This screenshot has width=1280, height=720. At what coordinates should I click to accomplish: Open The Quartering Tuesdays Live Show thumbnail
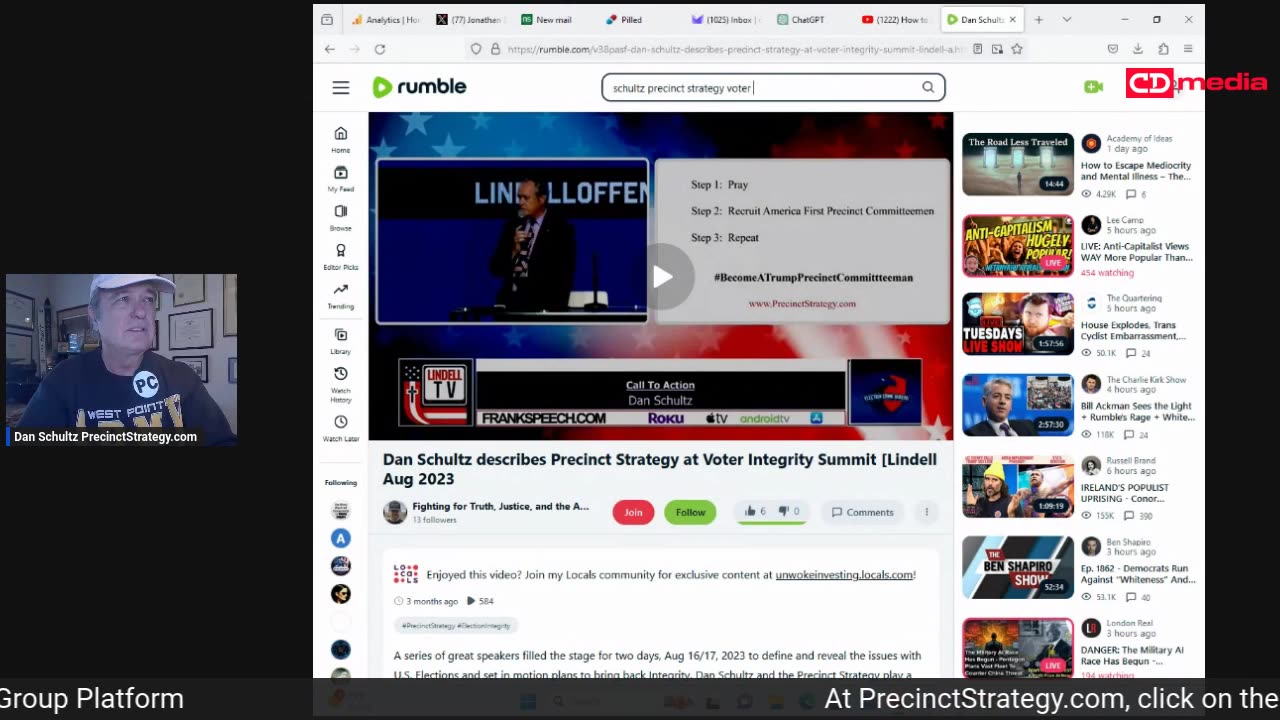(1018, 324)
